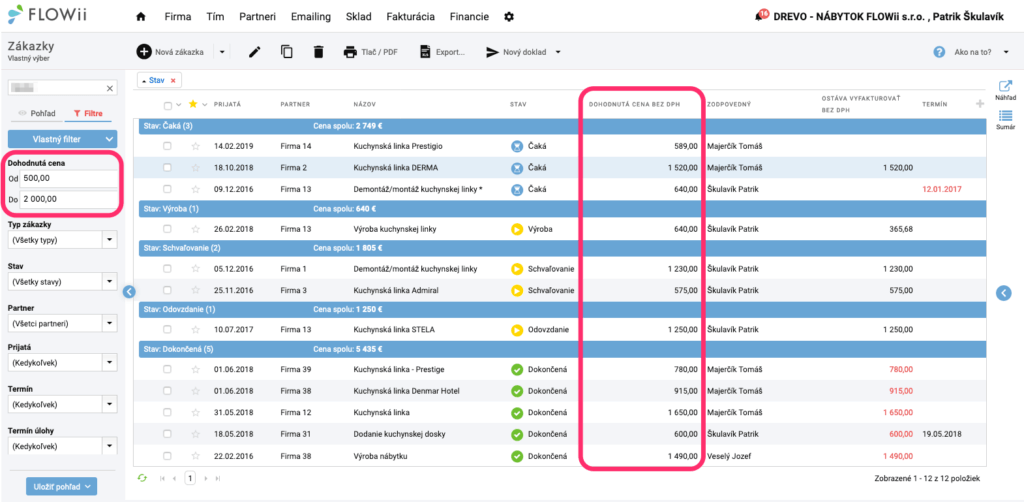Click the Export... toolbar button

[x=442, y=52]
